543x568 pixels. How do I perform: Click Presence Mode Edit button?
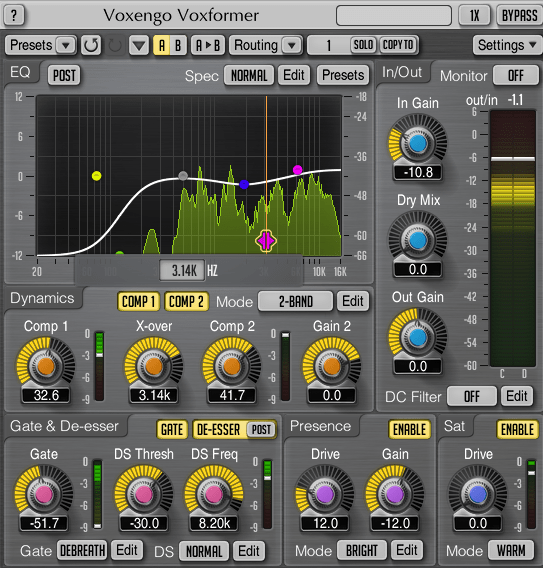[407, 551]
